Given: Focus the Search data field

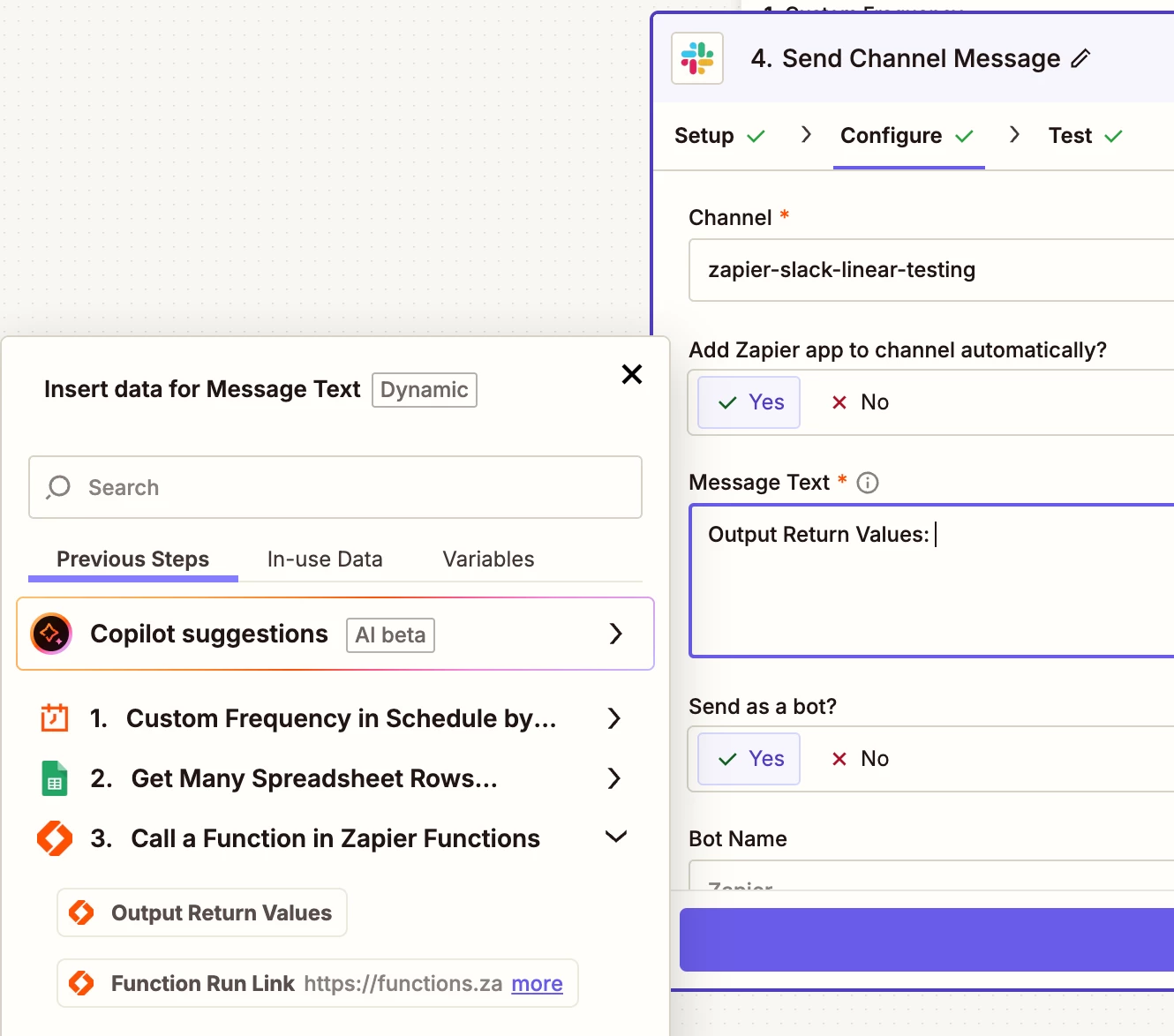Looking at the screenshot, I should click(x=335, y=487).
